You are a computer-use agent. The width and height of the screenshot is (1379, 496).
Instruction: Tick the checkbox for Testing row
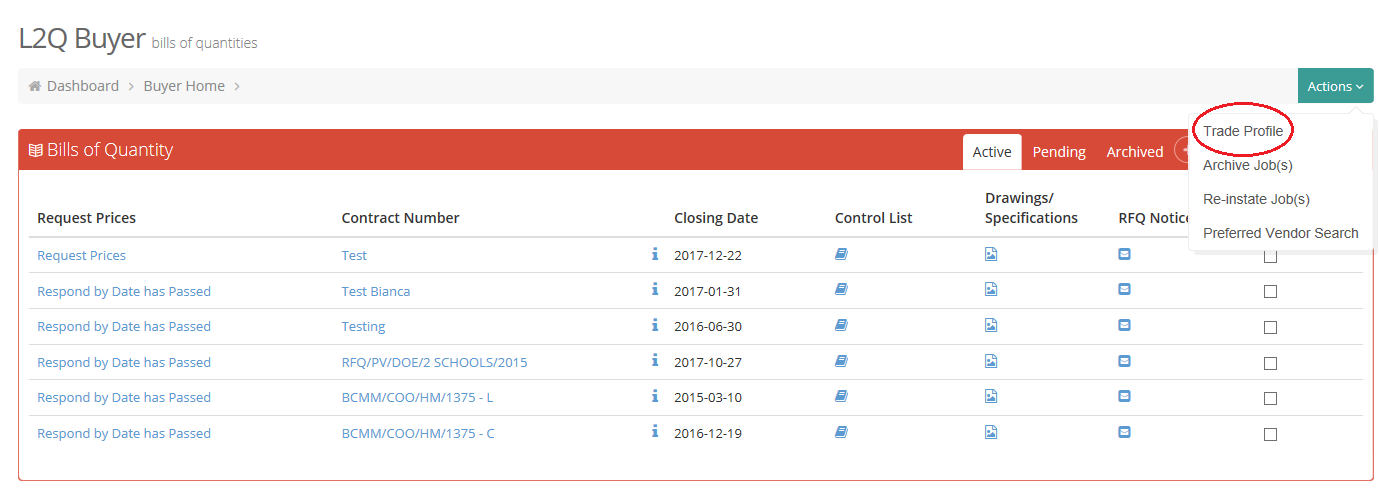click(1270, 327)
